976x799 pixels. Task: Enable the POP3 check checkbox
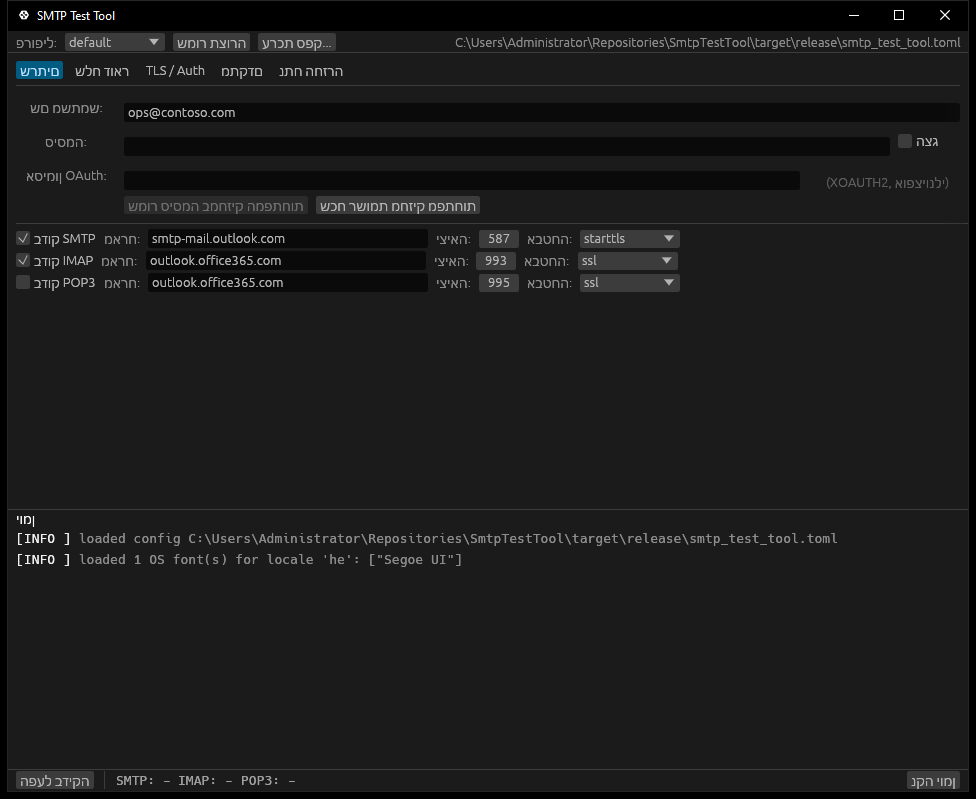coord(23,283)
